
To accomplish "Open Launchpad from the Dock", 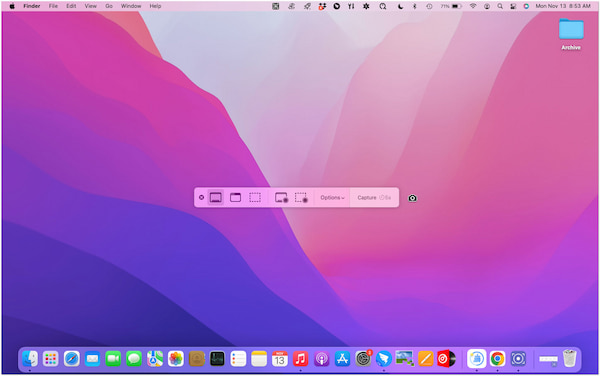I will [x=51, y=359].
